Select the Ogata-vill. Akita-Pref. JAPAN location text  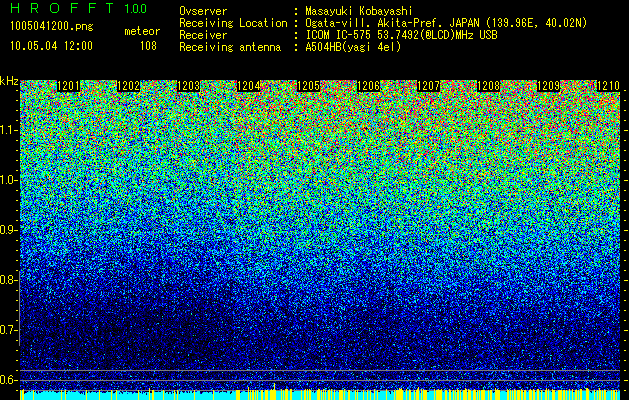(446, 23)
